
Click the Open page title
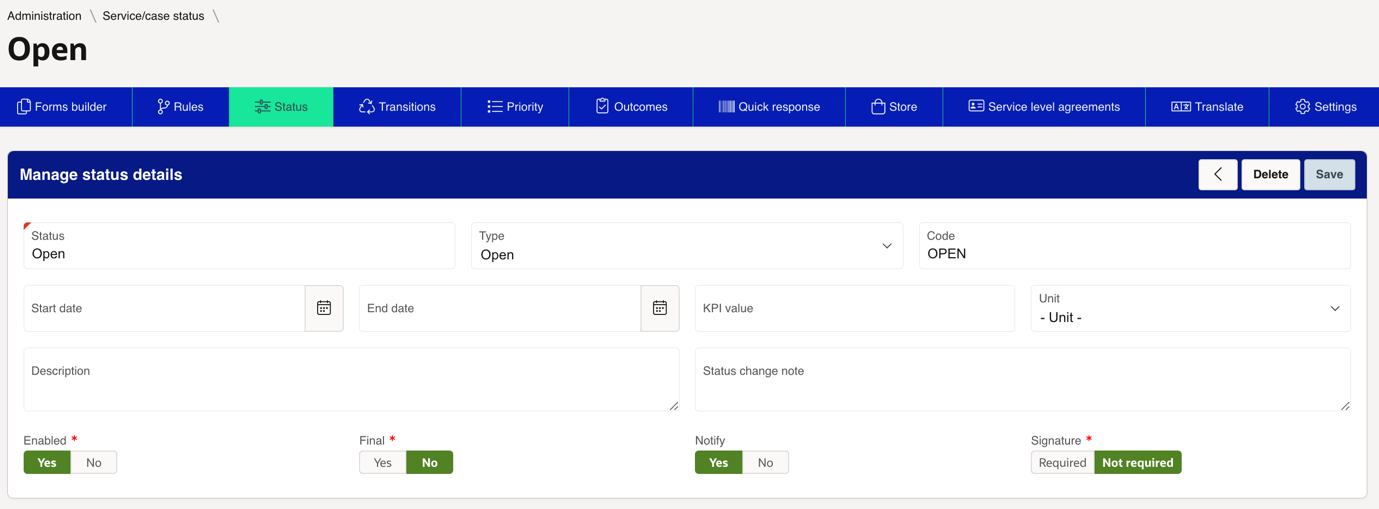pos(47,49)
